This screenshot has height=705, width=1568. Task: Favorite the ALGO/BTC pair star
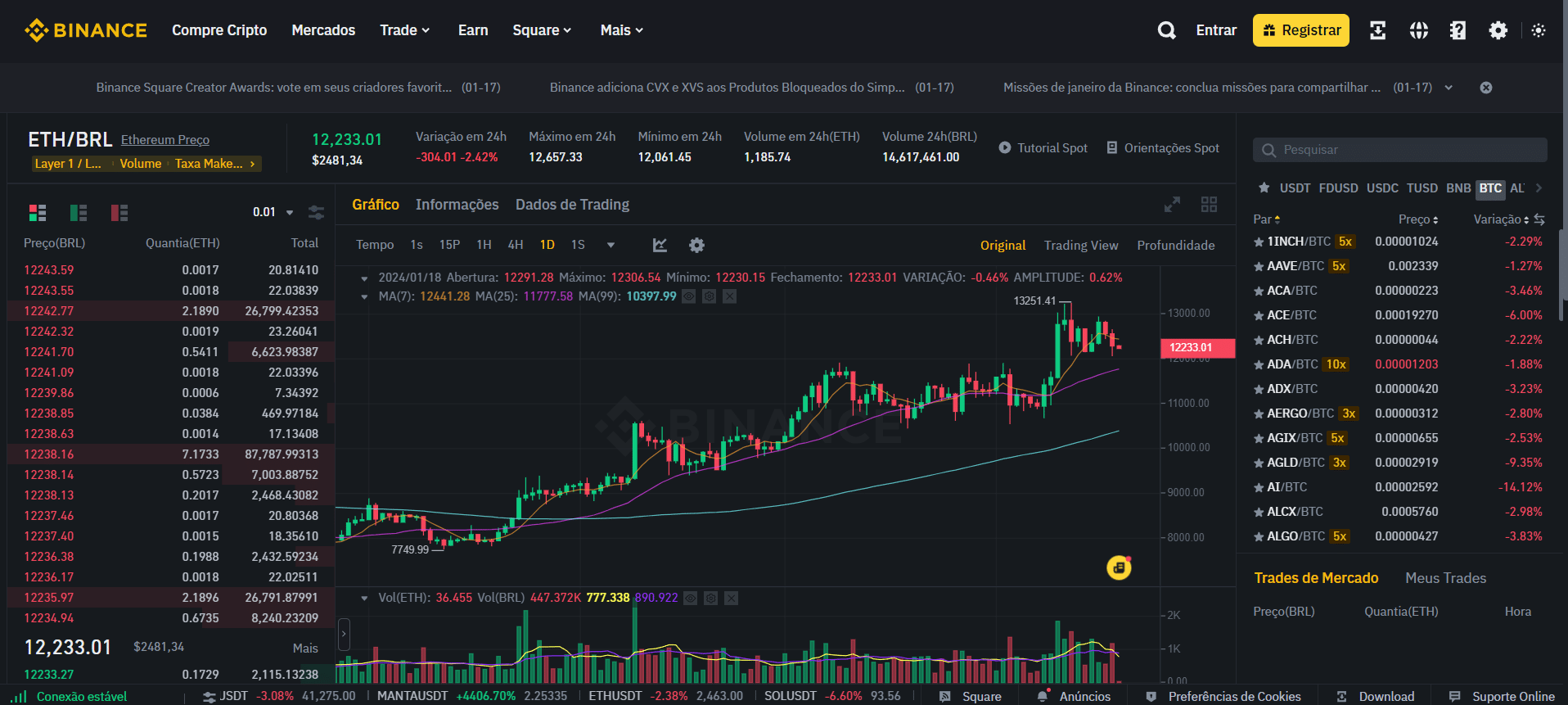[x=1259, y=536]
